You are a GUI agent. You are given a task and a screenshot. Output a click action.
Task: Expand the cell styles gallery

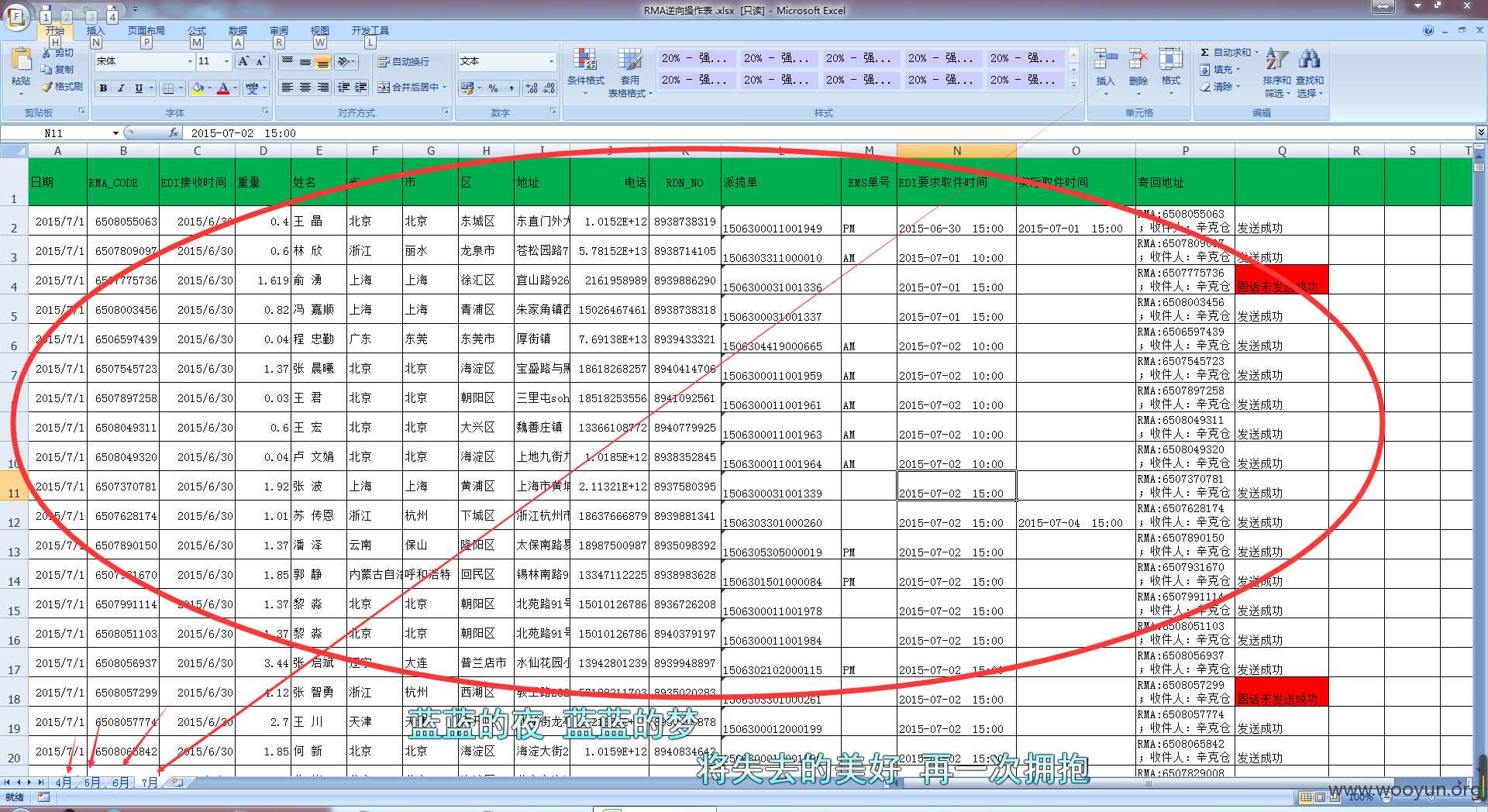click(1073, 85)
